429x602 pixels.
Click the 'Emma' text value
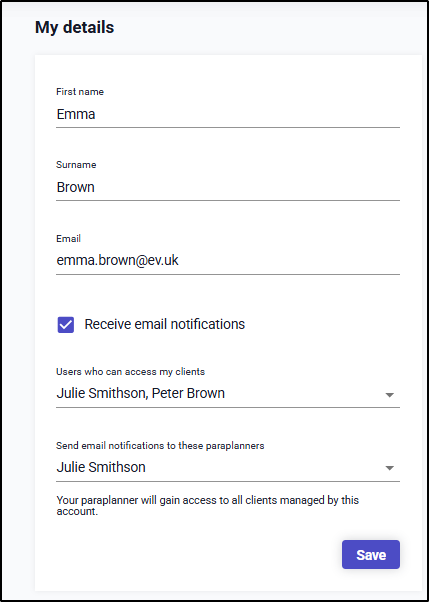pos(76,114)
